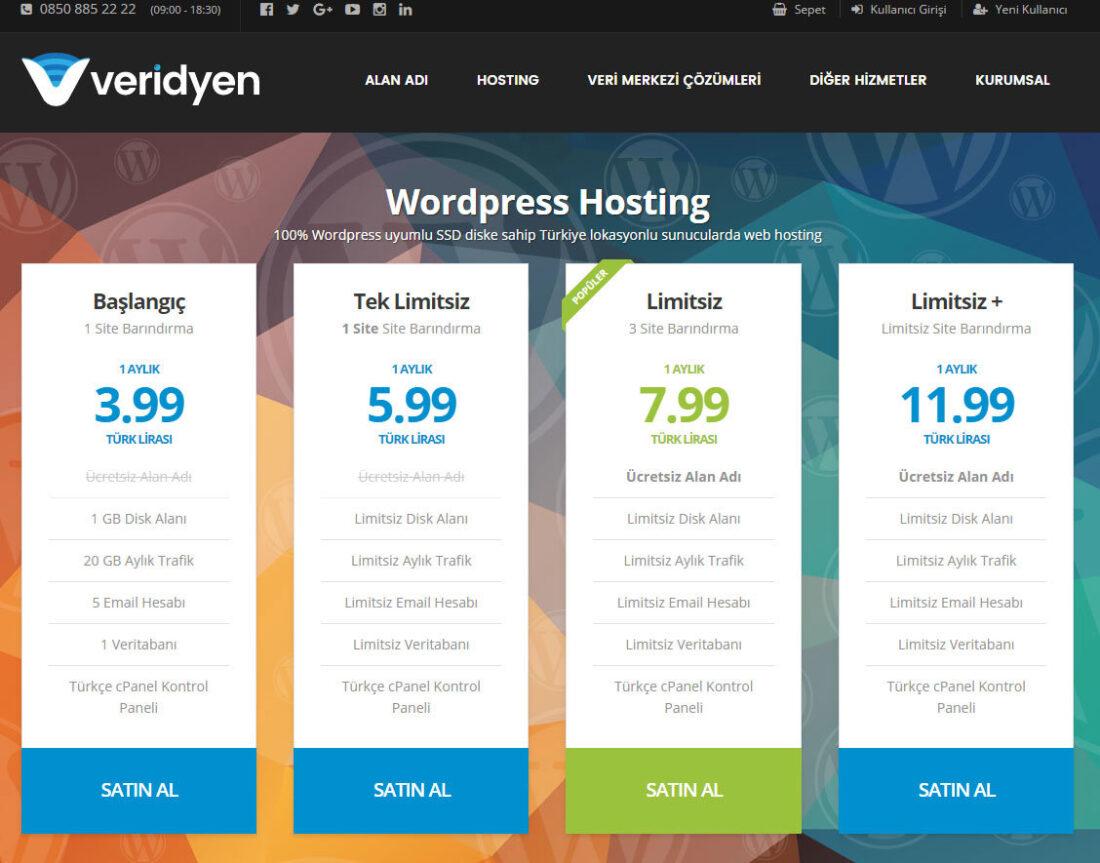Open the YouTube social icon
Image resolution: width=1100 pixels, height=863 pixels.
352,10
